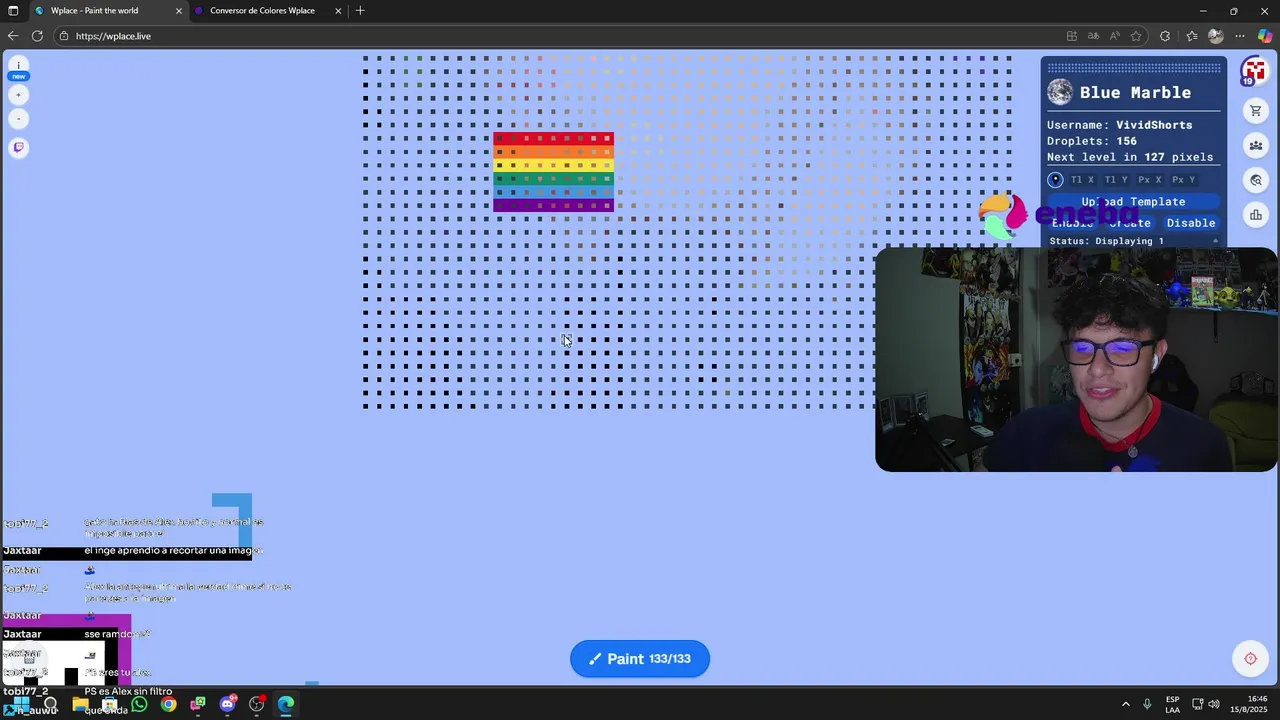Focus the Px X coordinate field

1150,180
